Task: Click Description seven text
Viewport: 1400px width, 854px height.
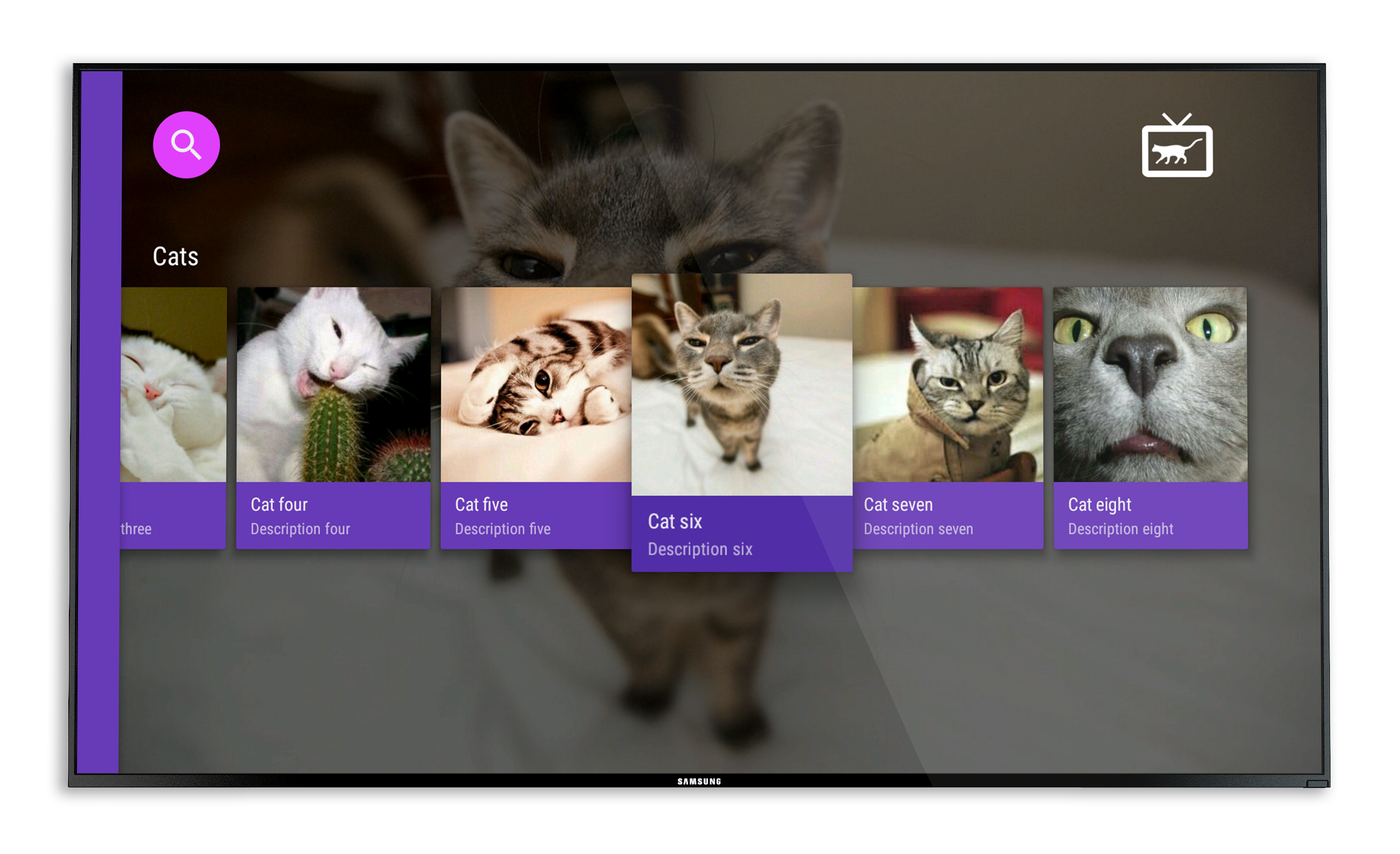Action: click(x=918, y=529)
